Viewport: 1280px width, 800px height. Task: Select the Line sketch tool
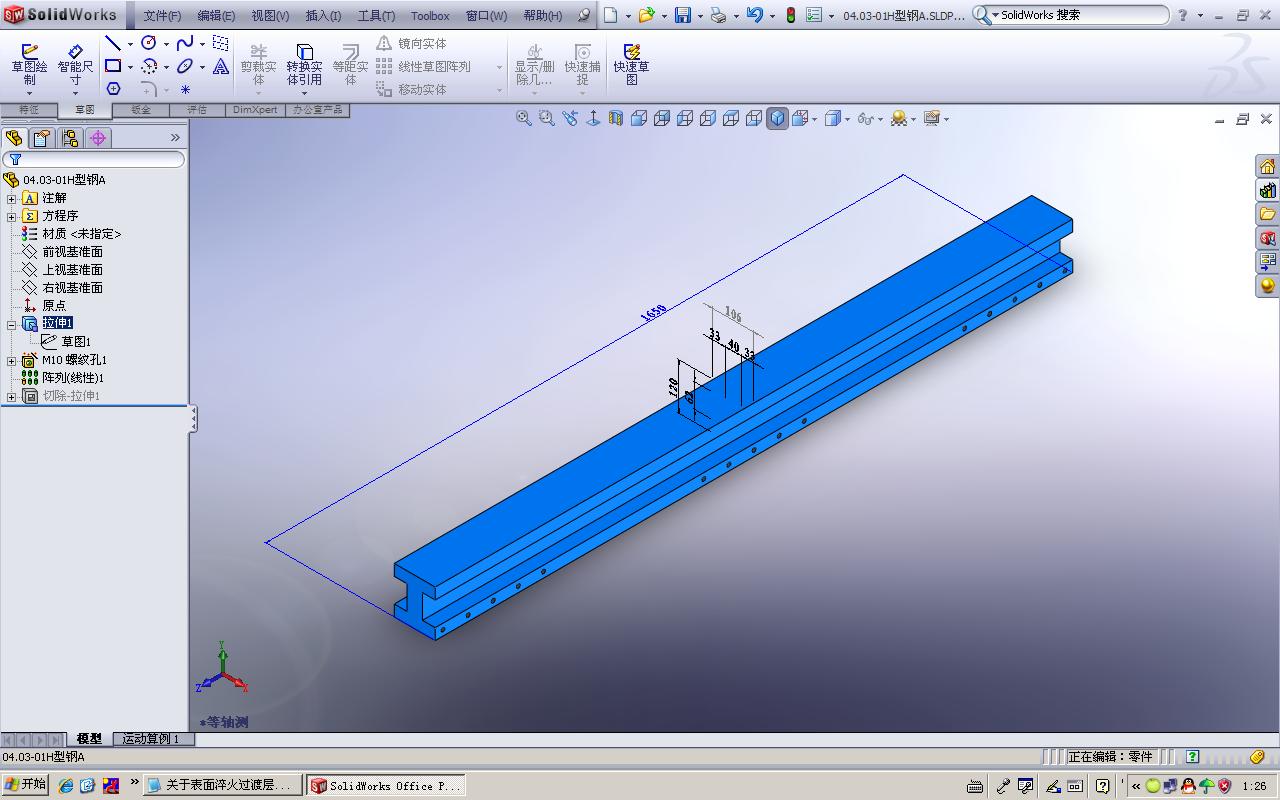[113, 44]
